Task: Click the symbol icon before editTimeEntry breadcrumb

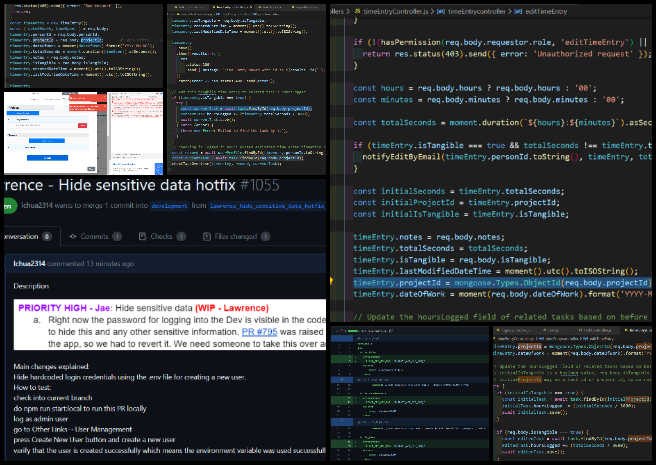Action: pos(518,12)
